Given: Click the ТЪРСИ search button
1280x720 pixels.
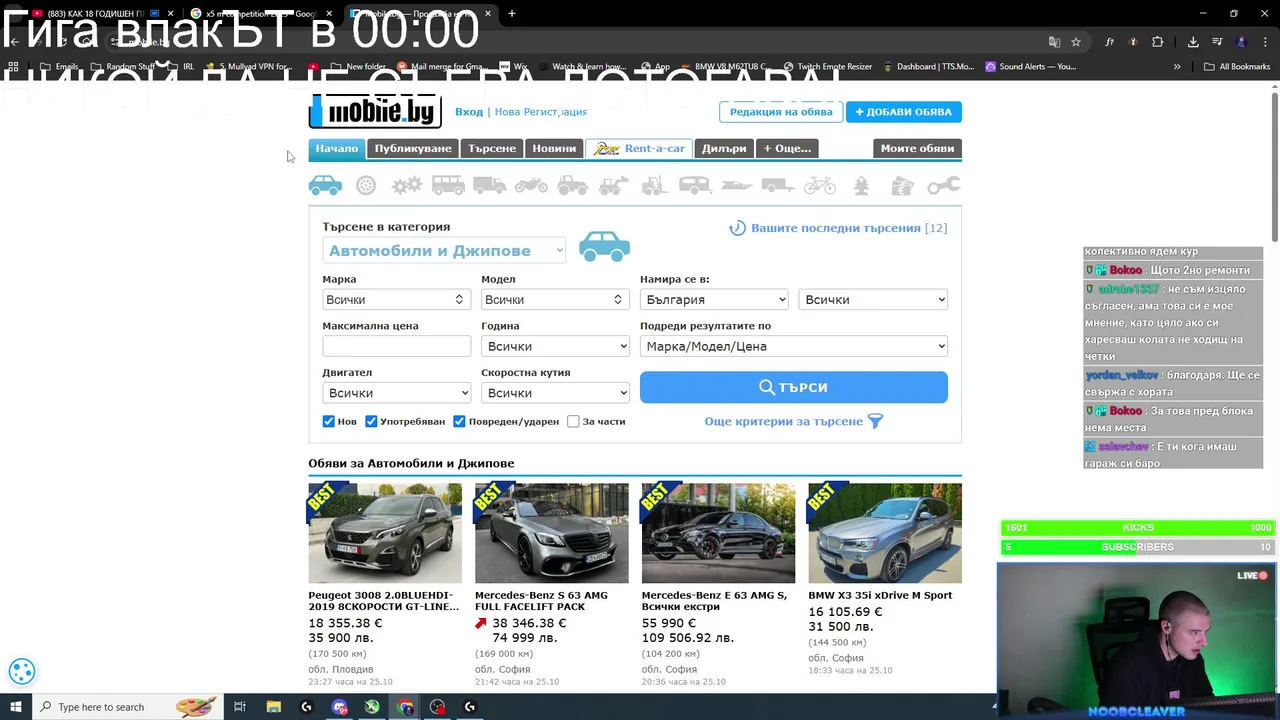Looking at the screenshot, I should (x=794, y=387).
